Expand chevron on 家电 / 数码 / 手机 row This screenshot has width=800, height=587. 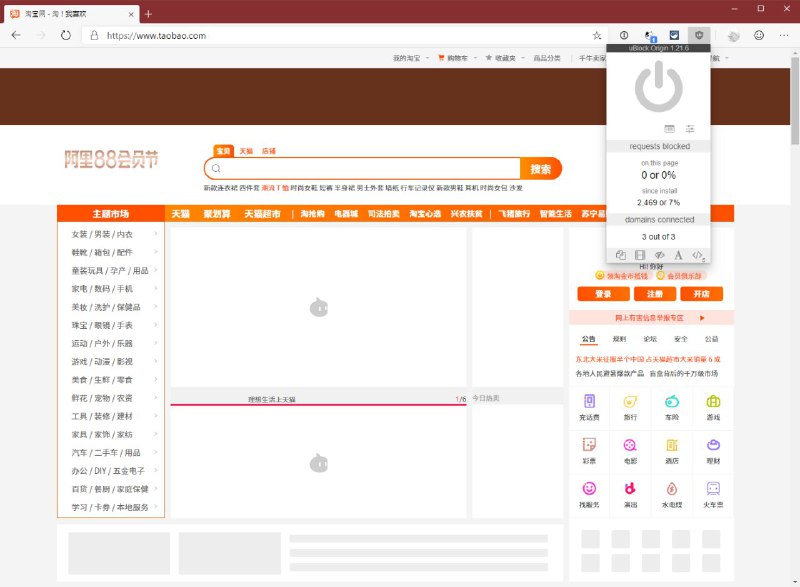pos(156,288)
